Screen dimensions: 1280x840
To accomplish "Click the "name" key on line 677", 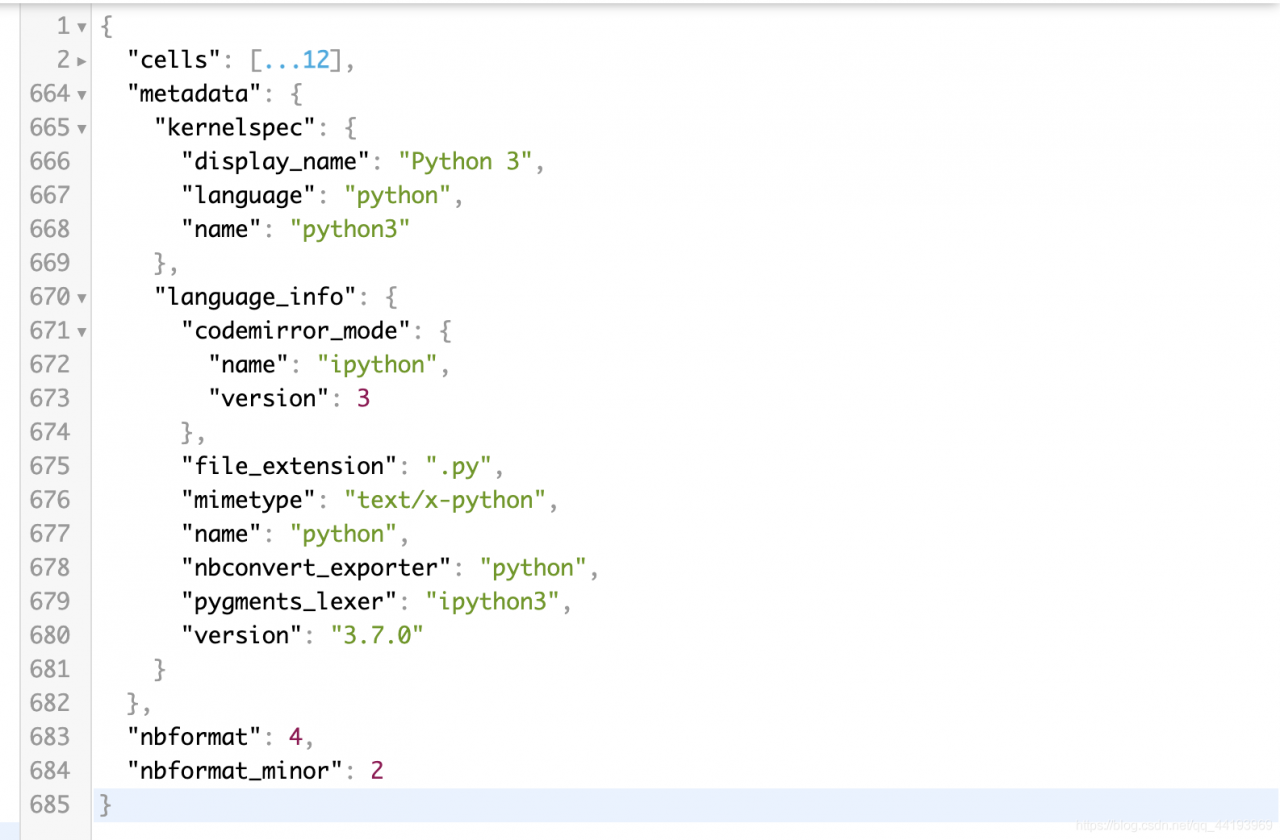I will pyautogui.click(x=222, y=533).
